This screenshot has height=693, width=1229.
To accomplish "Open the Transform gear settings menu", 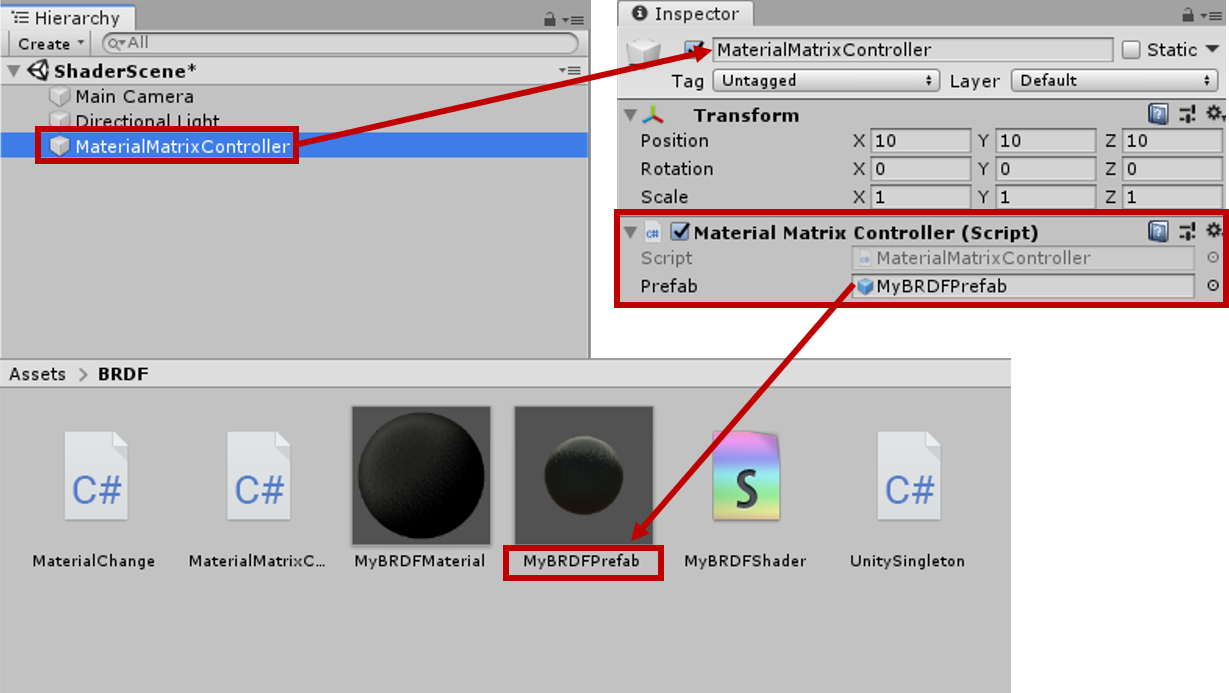I will [x=1214, y=115].
